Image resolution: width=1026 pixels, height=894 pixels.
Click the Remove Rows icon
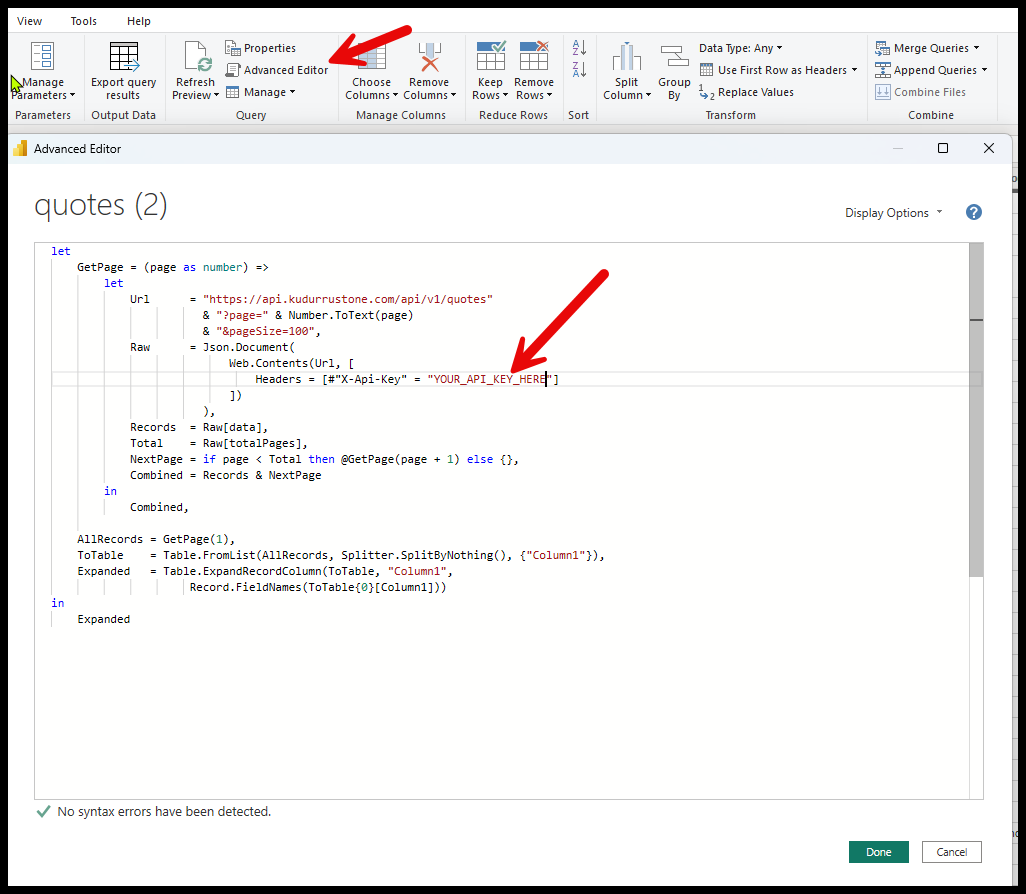534,57
